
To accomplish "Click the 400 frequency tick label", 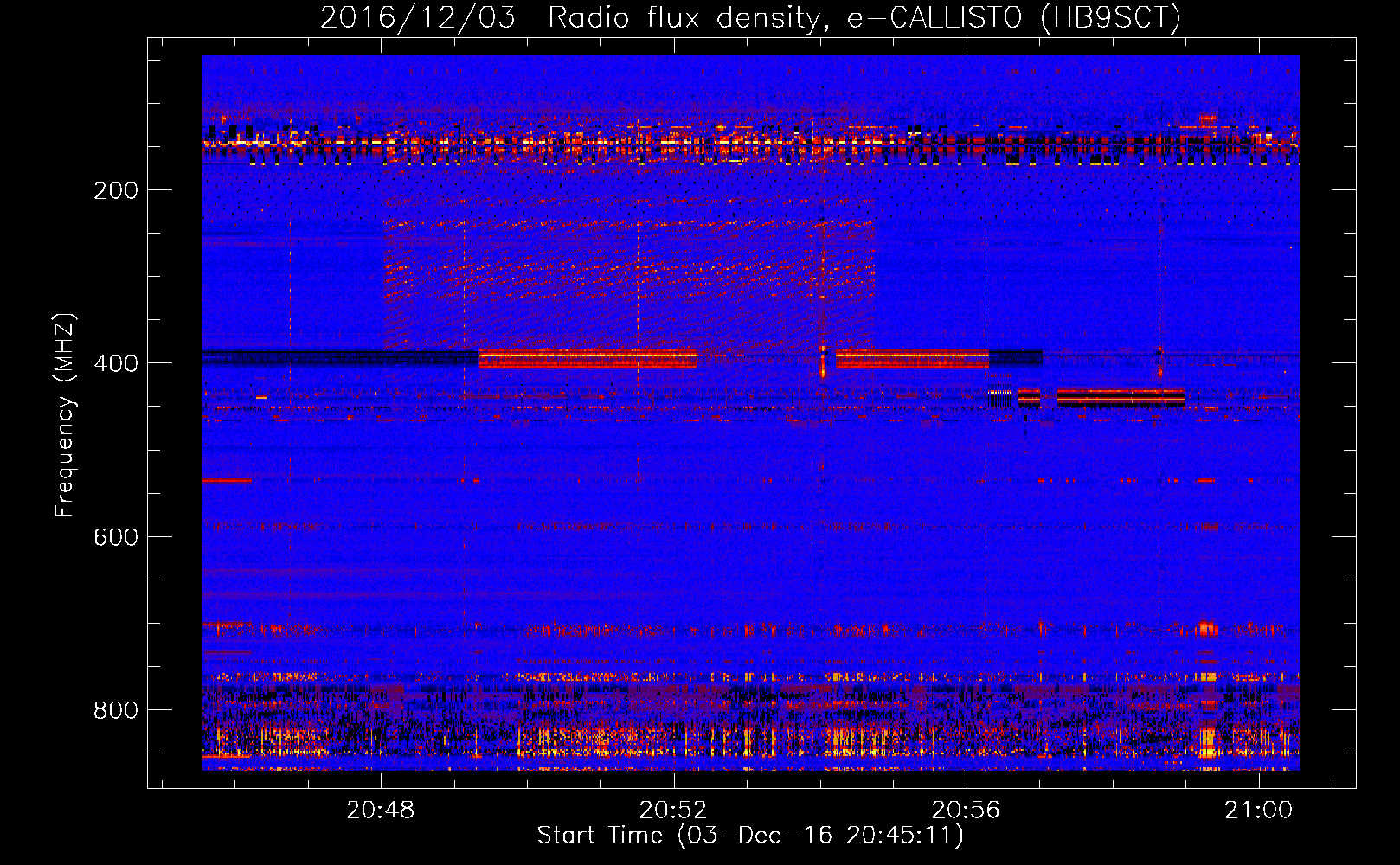I will pos(116,363).
